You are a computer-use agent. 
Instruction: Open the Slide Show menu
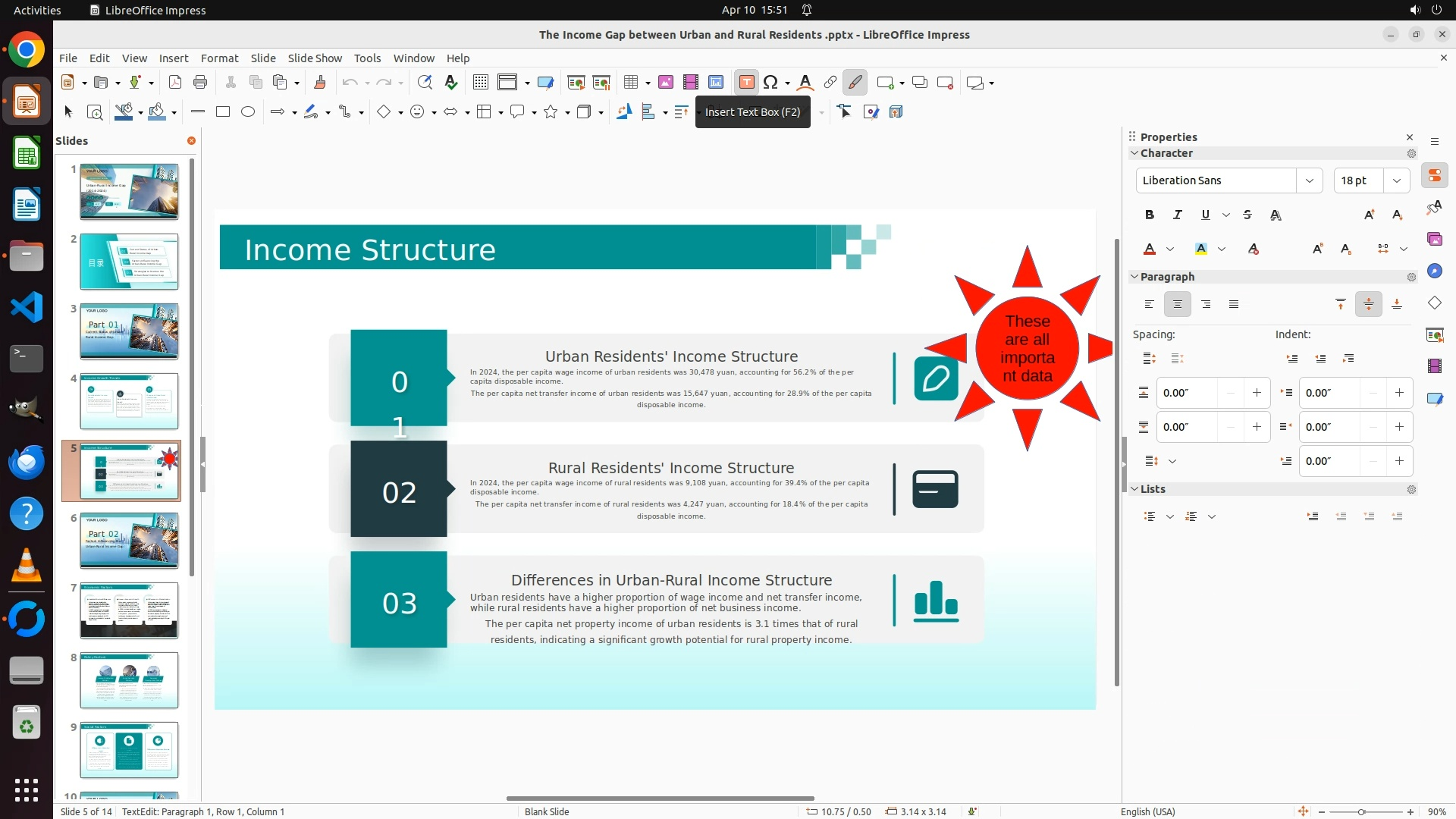coord(315,58)
